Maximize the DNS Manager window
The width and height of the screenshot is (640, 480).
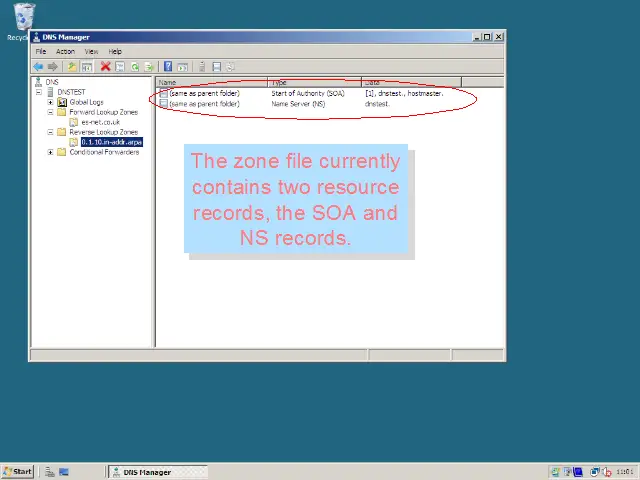(x=487, y=37)
